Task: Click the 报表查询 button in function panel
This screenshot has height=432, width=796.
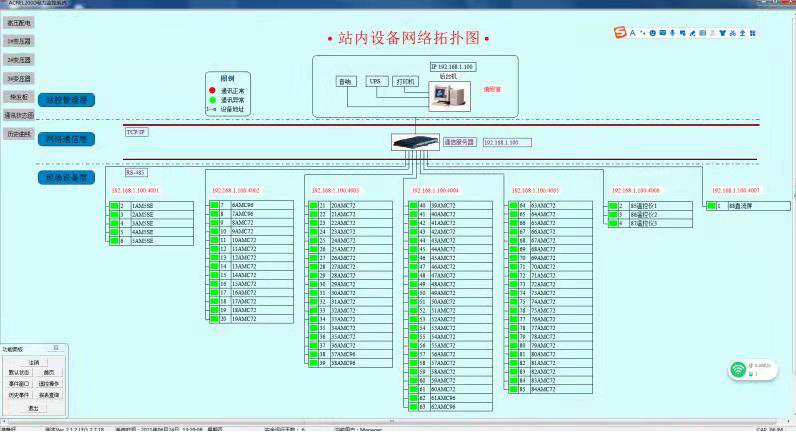Action: click(49, 394)
